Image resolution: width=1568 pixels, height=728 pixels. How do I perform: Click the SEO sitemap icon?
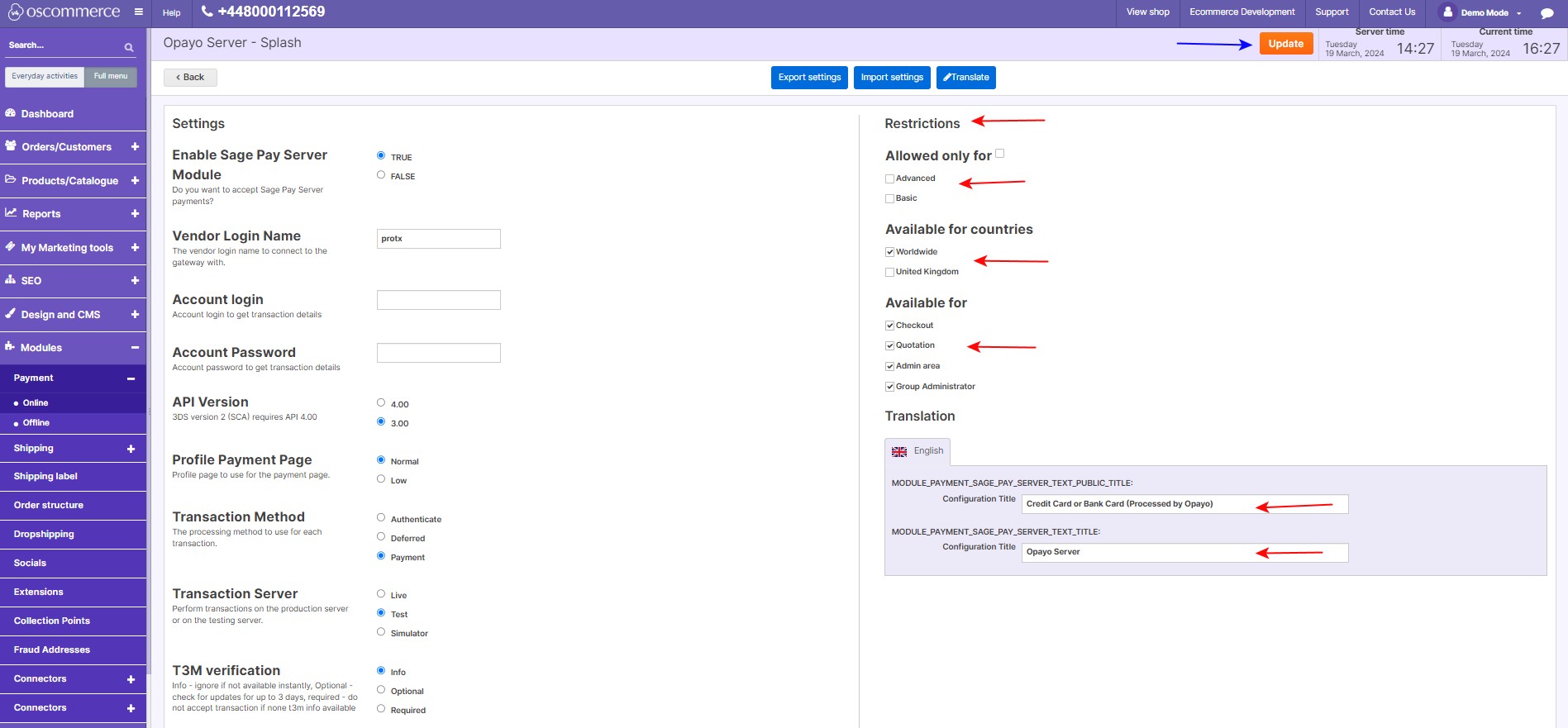tap(11, 280)
